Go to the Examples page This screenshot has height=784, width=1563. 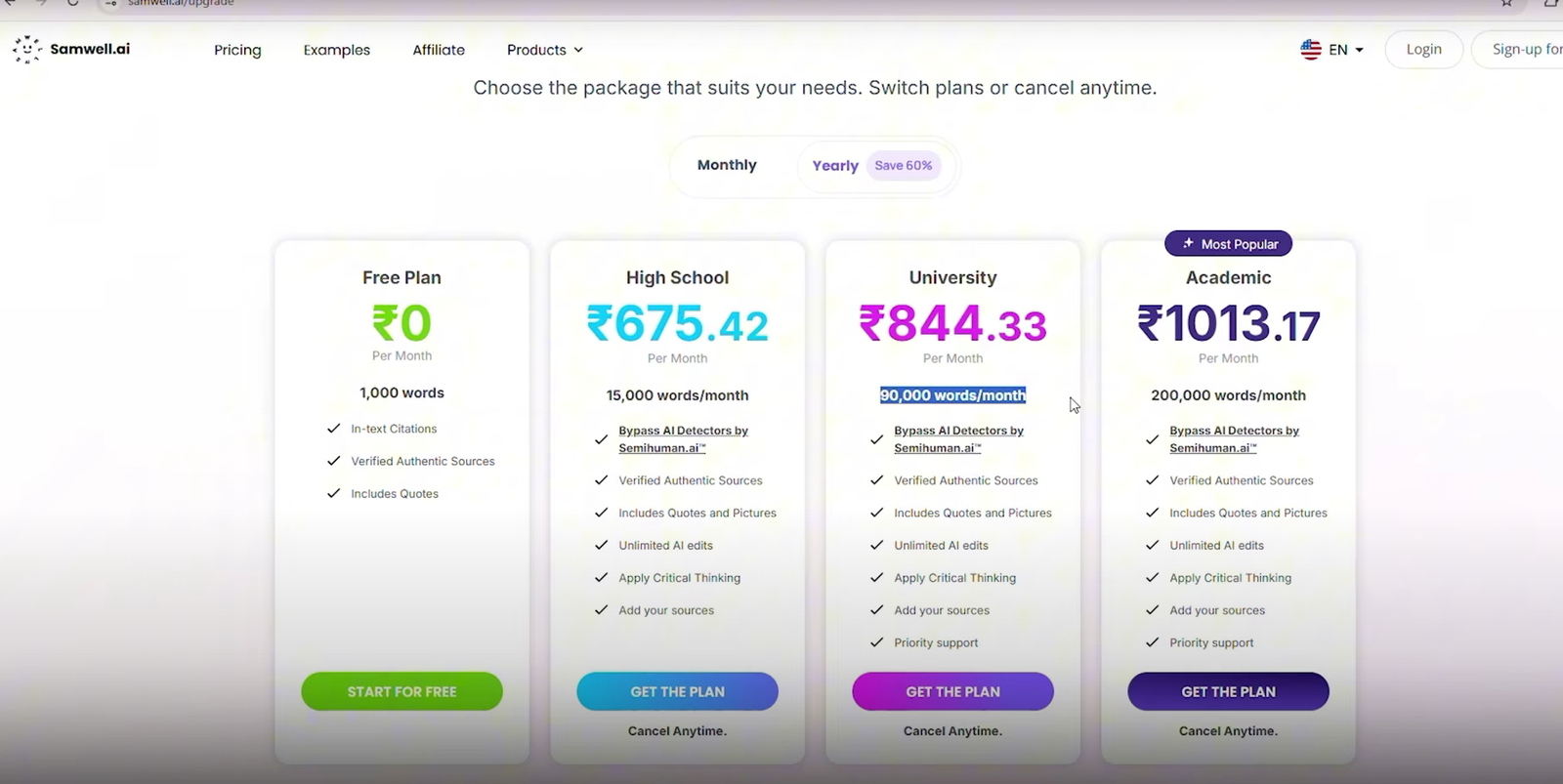[x=337, y=50]
